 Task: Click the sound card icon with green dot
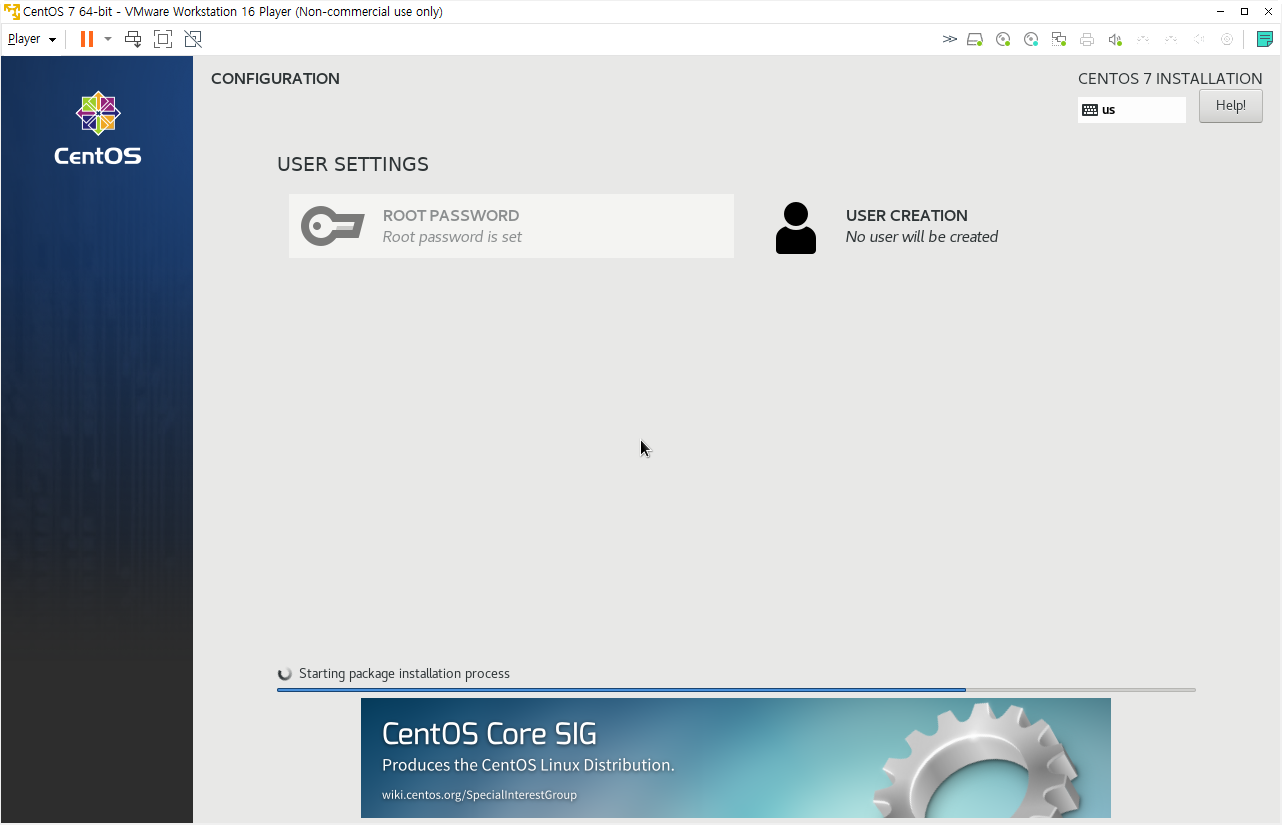pos(1115,39)
